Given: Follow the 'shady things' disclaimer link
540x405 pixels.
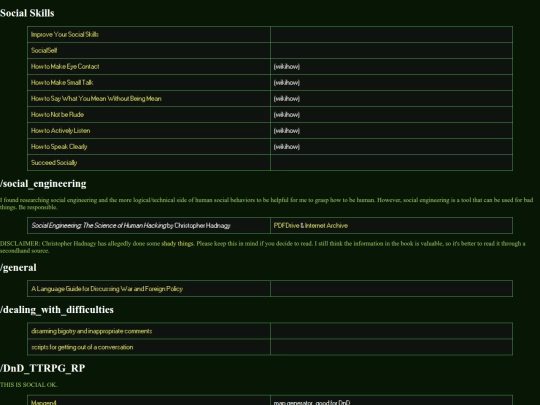Looking at the screenshot, I should (177, 243).
